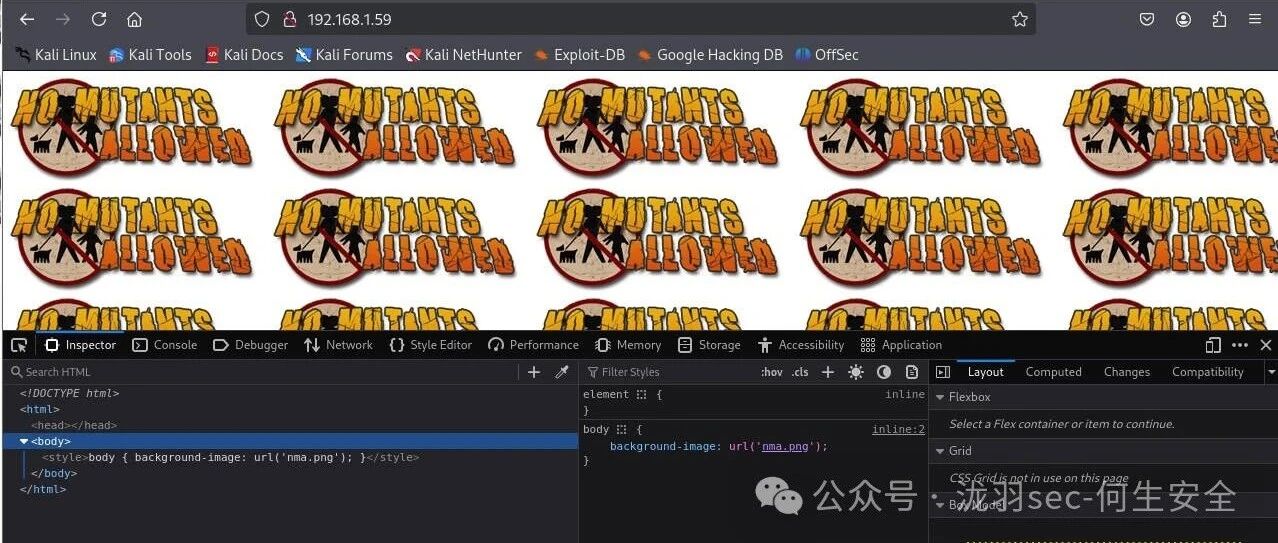Screen dimensions: 1278x543
Task: Open the Application tab
Action: point(901,345)
